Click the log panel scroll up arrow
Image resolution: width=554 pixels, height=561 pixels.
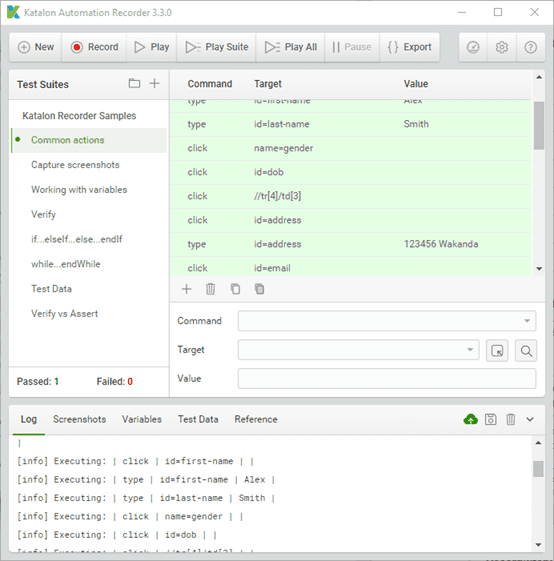[x=538, y=443]
